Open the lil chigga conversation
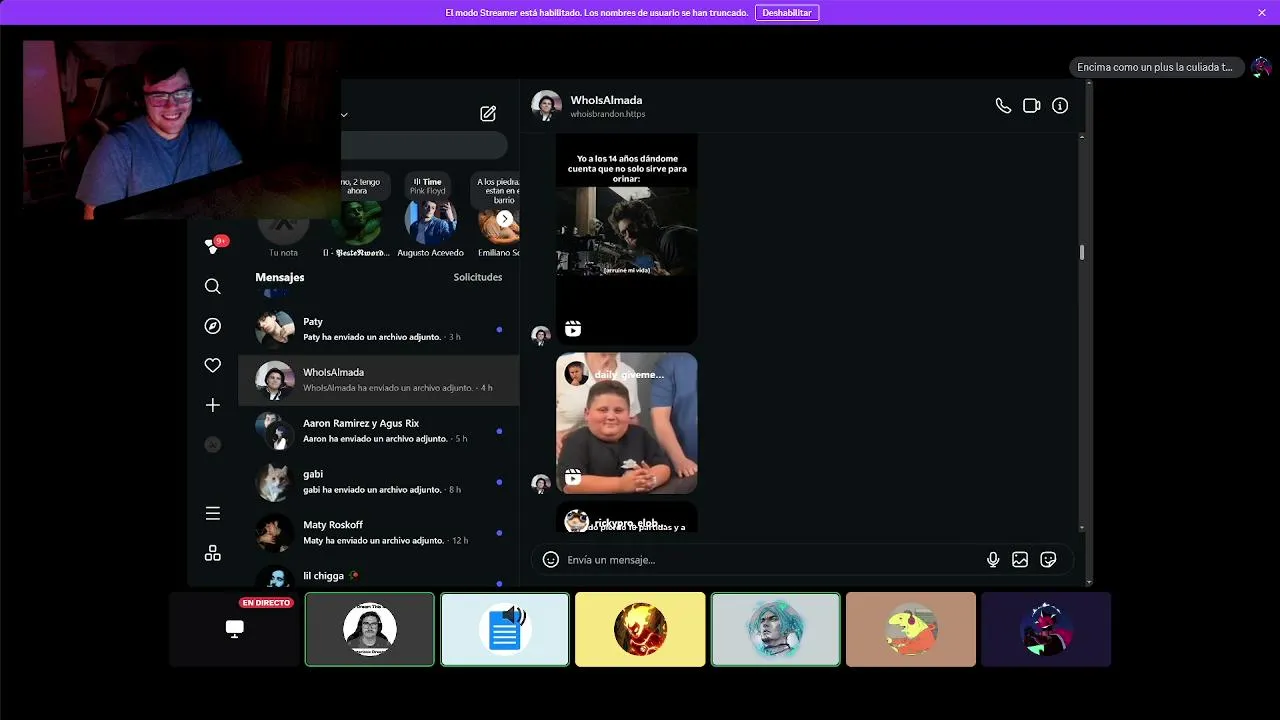Viewport: 1280px width, 720px height. coord(379,575)
